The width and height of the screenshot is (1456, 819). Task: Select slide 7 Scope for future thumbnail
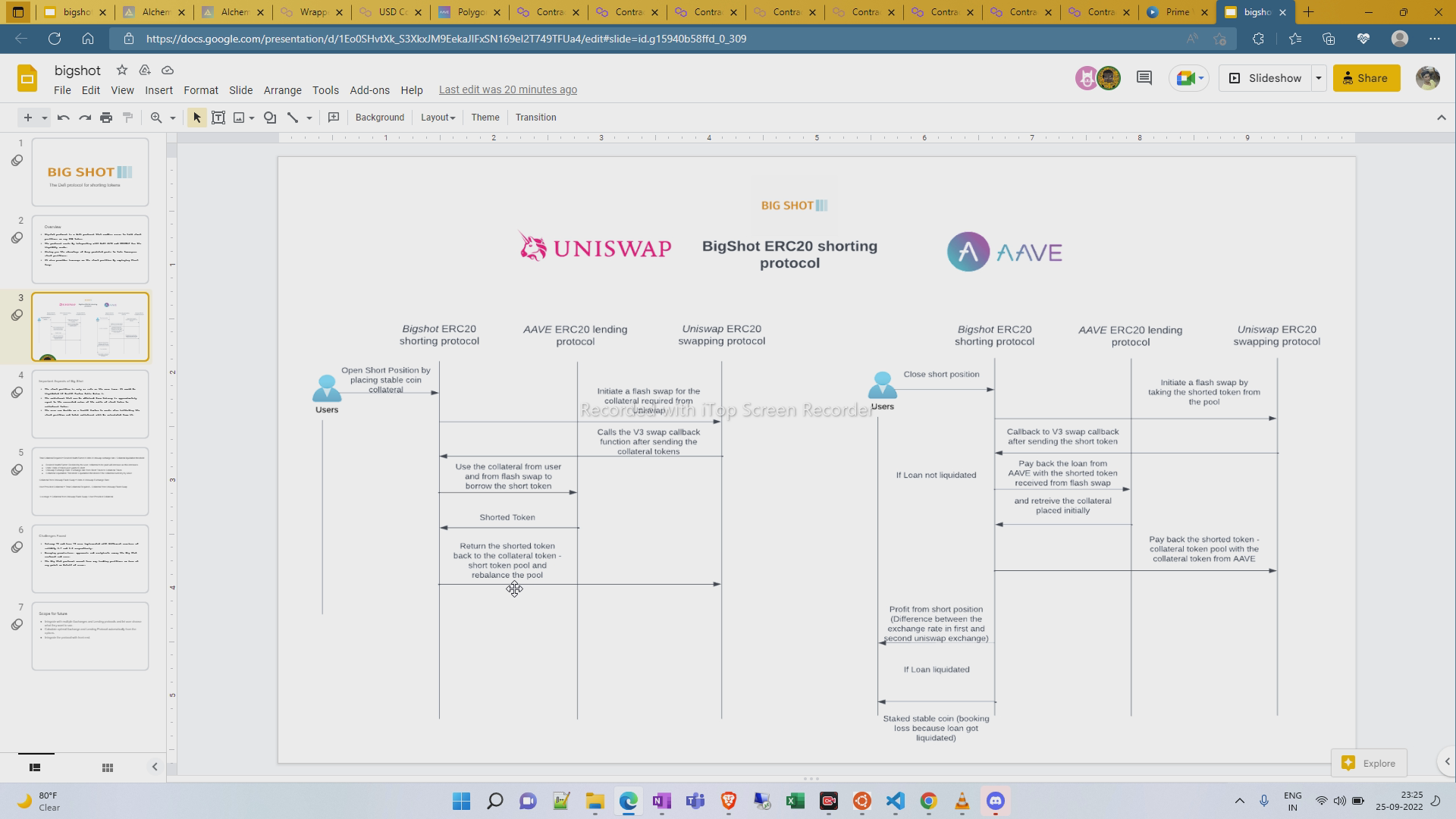coord(90,636)
